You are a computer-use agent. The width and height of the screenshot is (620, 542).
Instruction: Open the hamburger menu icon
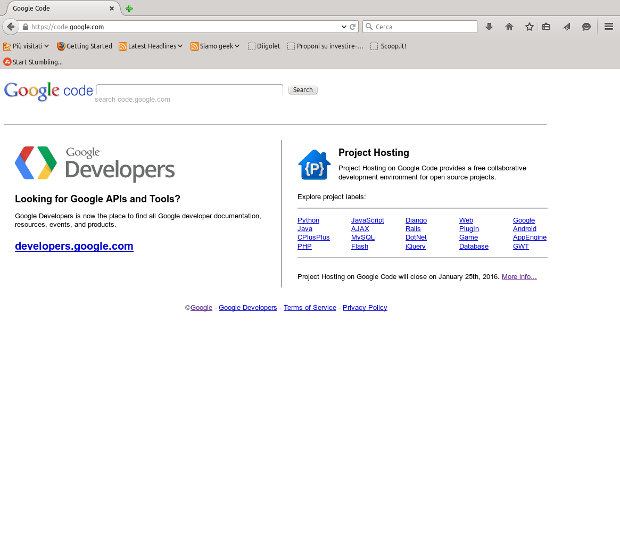[608, 27]
